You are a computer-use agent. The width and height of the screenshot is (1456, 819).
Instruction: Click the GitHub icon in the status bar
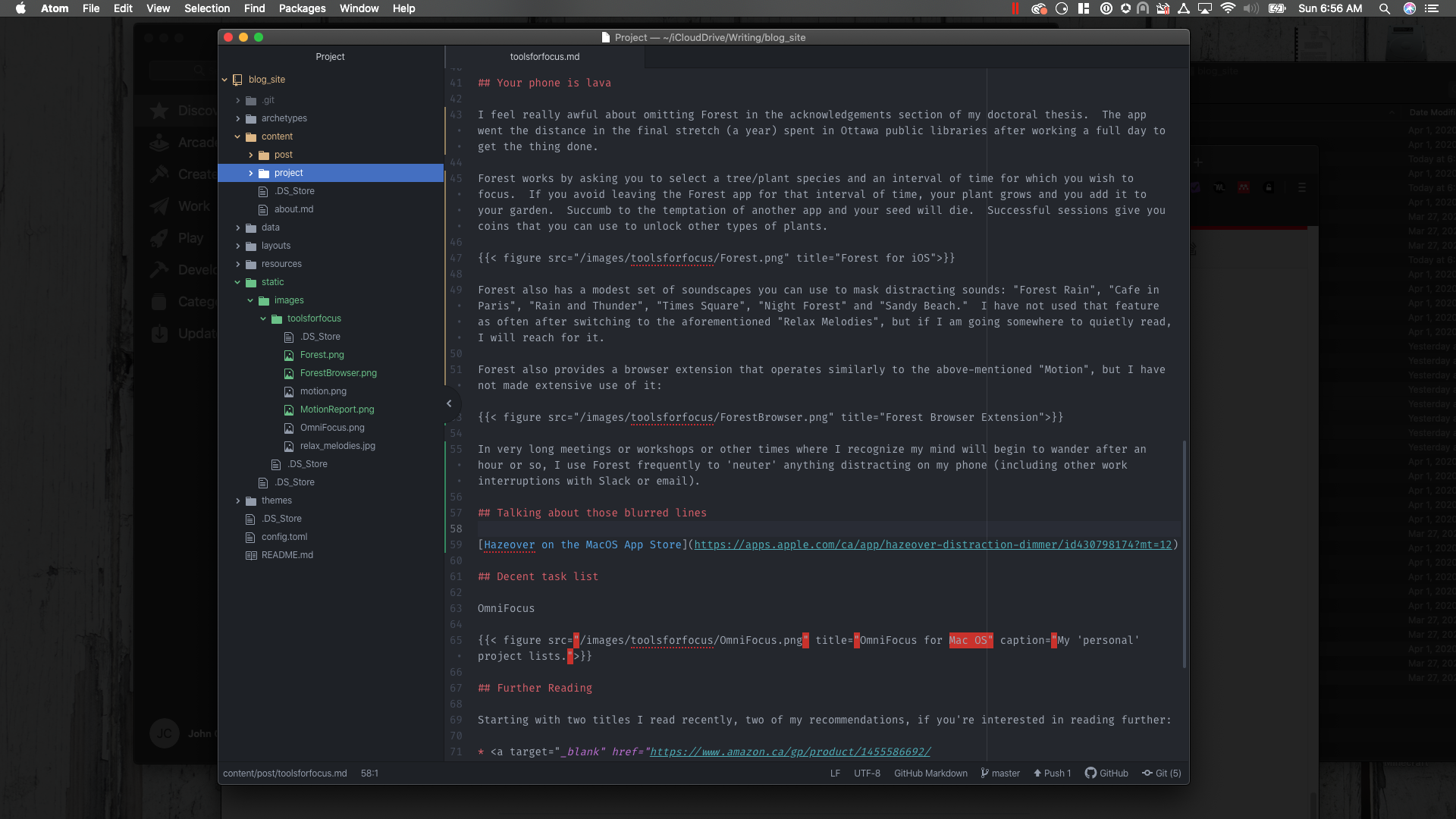click(1106, 773)
